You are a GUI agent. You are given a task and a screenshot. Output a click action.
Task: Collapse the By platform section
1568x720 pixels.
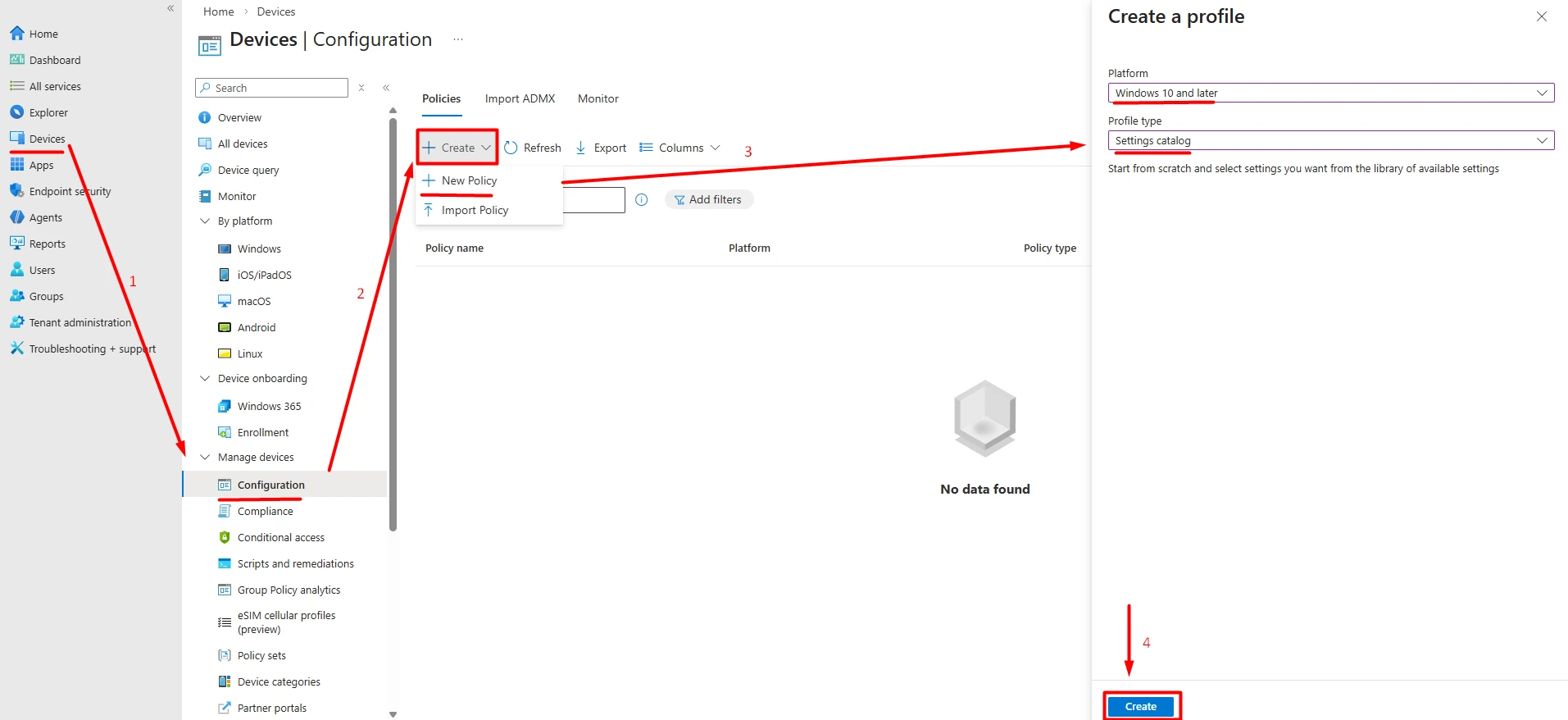coord(205,221)
